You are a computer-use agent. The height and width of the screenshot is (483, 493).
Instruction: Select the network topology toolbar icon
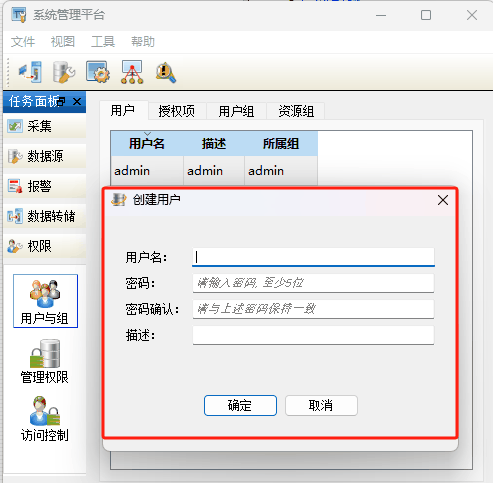[x=132, y=72]
